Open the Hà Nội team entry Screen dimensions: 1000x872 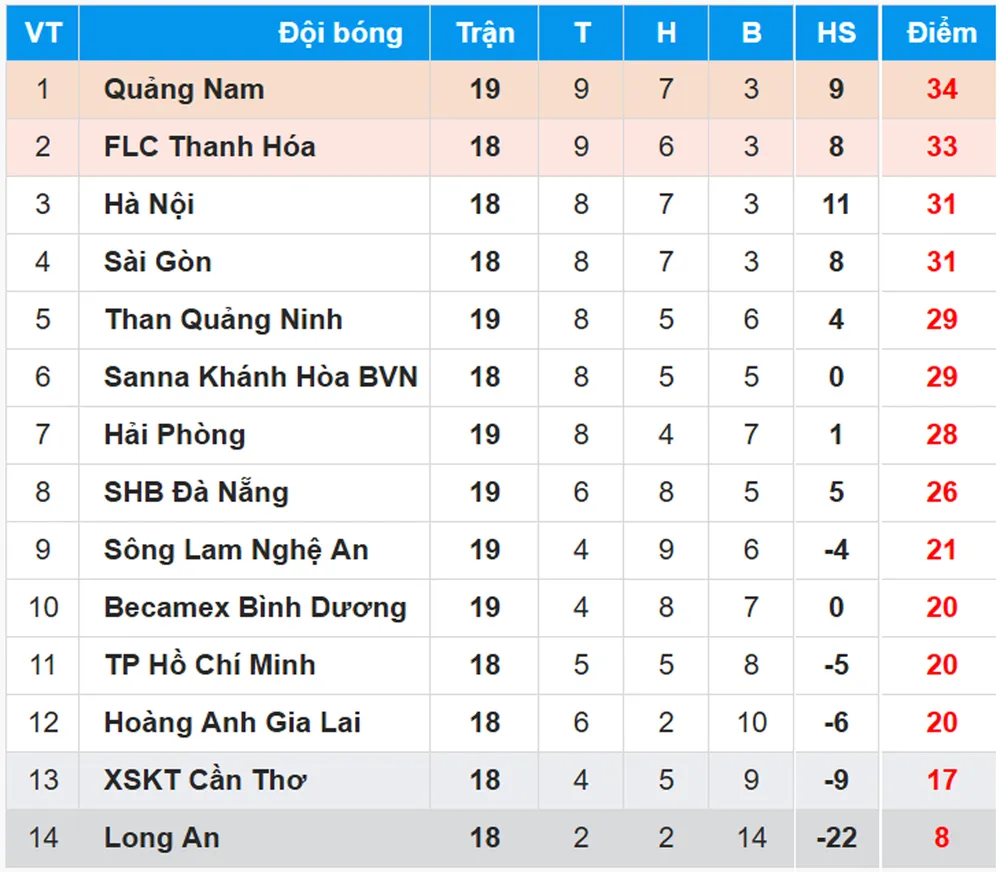point(149,205)
